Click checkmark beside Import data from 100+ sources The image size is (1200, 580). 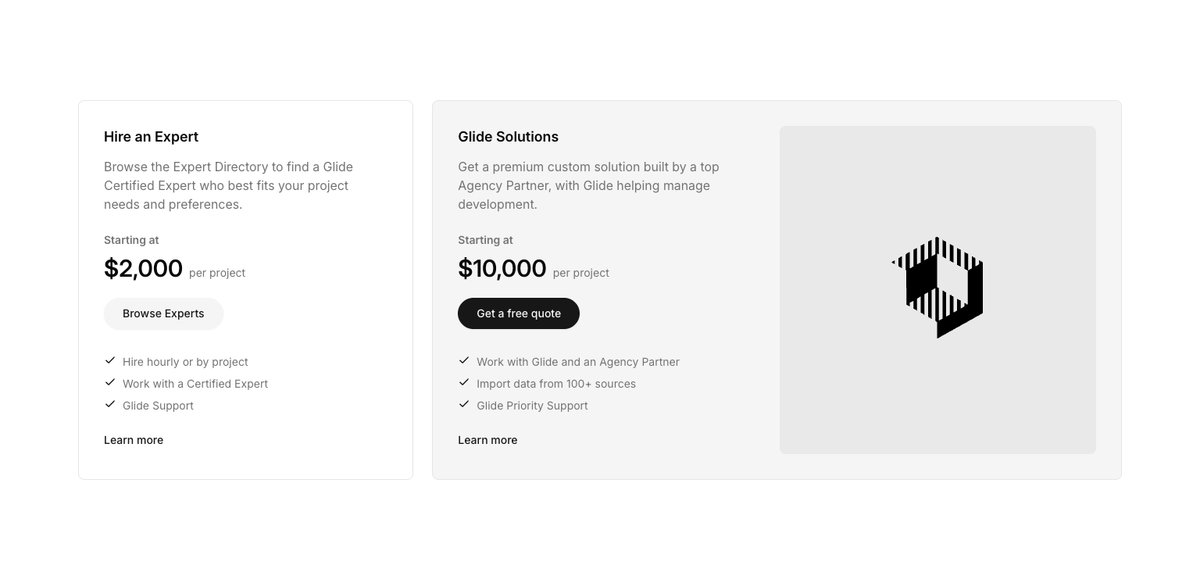464,383
